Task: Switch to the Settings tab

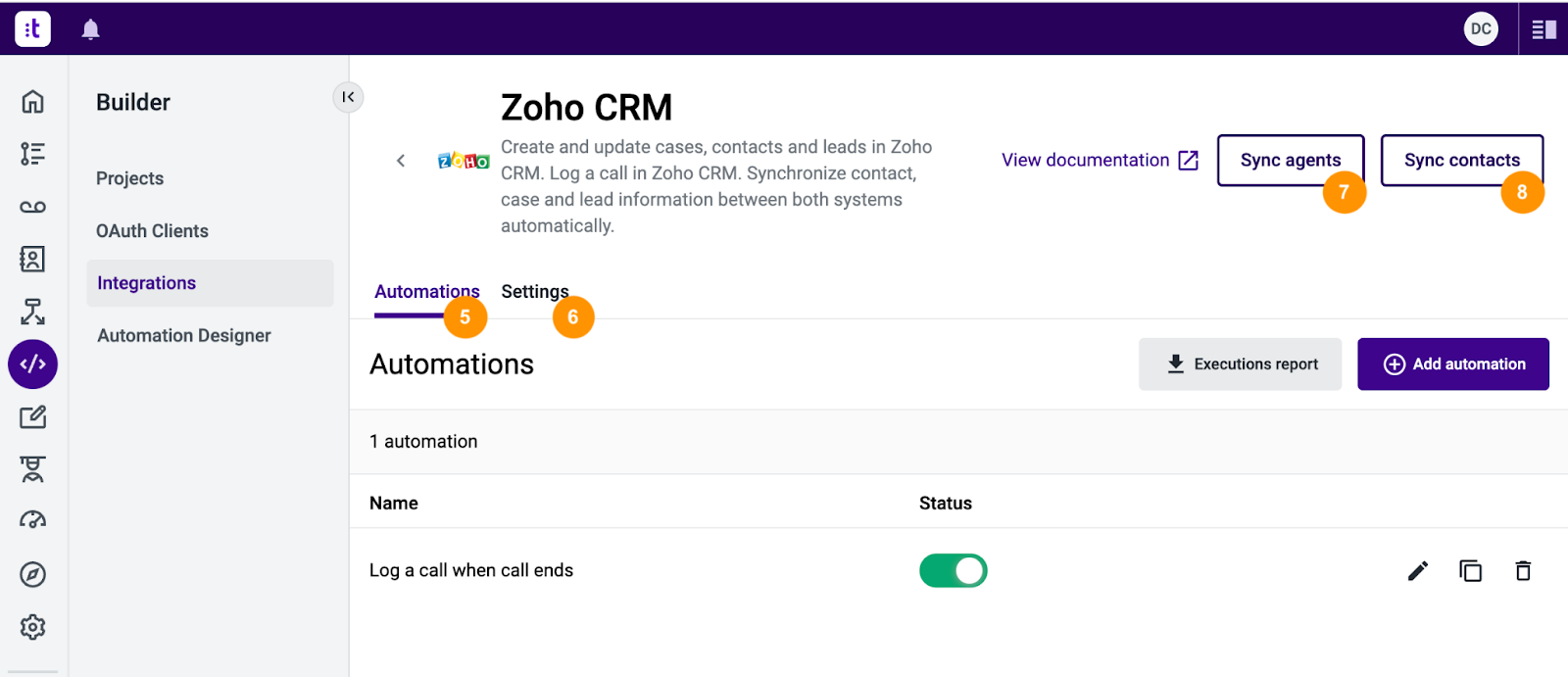Action: pos(535,292)
